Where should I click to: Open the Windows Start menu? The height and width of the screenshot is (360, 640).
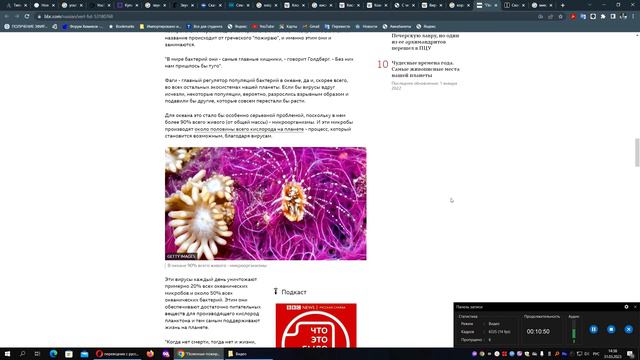pyautogui.click(x=7, y=354)
